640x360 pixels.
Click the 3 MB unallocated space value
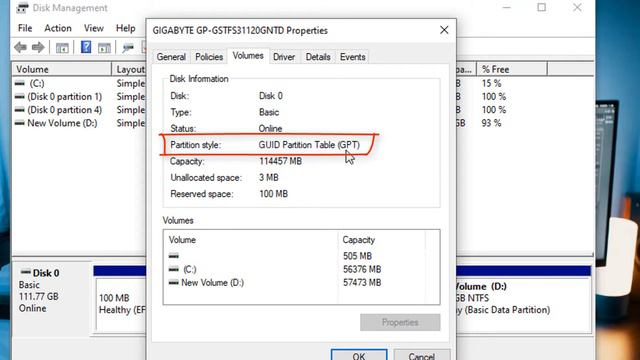pyautogui.click(x=269, y=178)
